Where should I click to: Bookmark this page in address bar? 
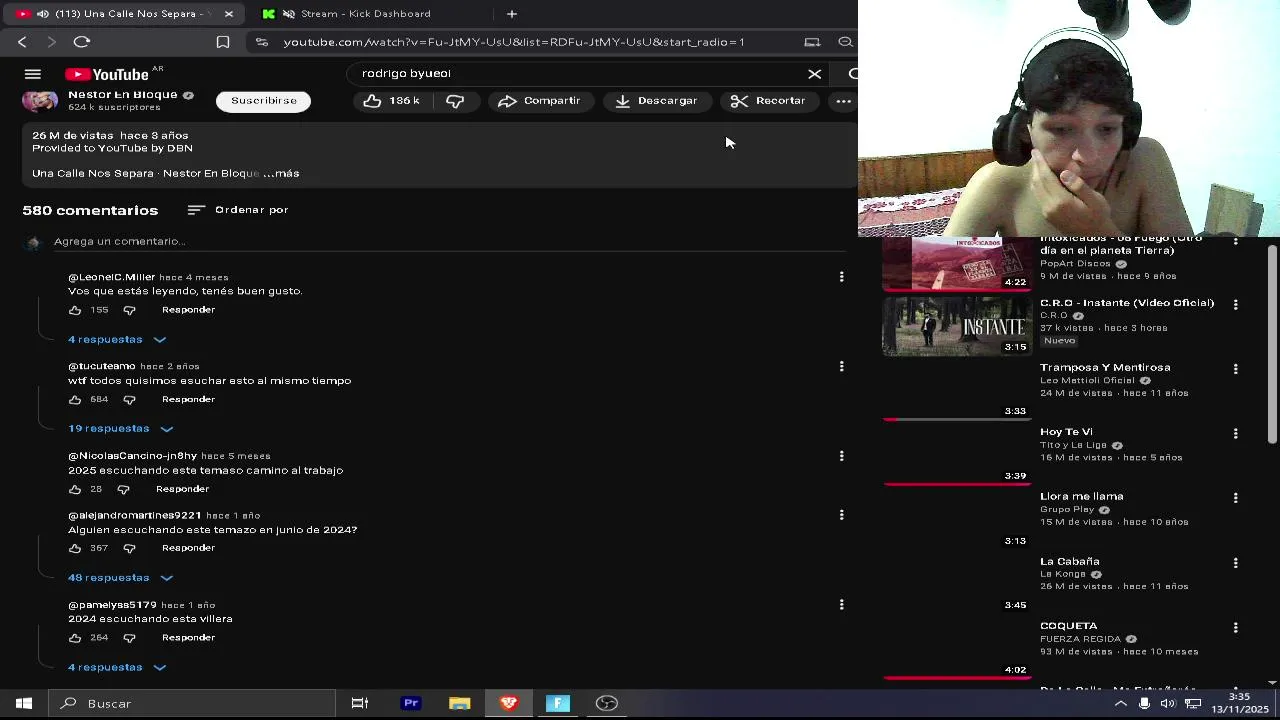pyautogui.click(x=223, y=42)
